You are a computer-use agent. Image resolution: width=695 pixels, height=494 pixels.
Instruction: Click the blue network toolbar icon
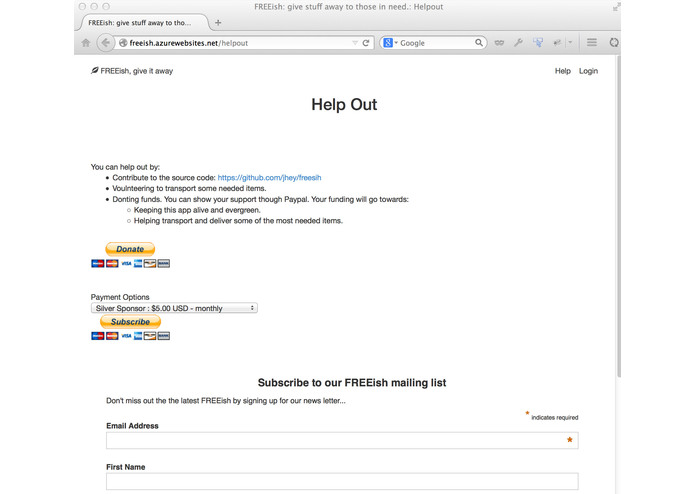538,43
